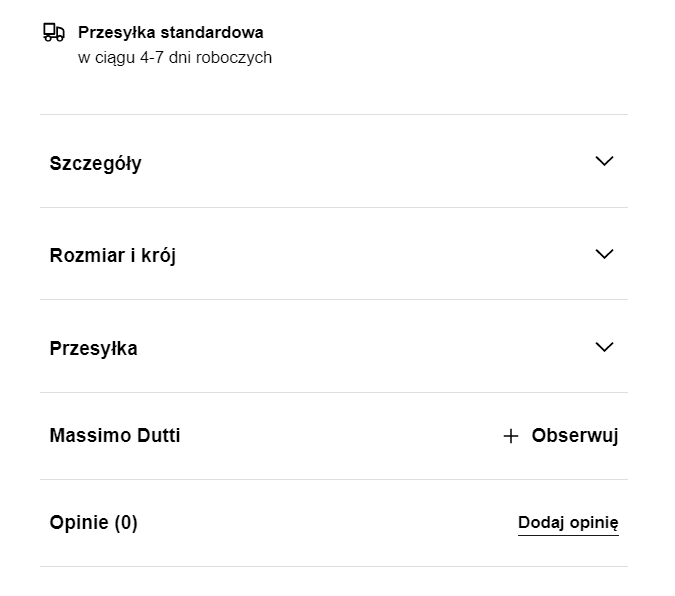The height and width of the screenshot is (596, 675).
Task: Click the (0) review count
Action: tap(126, 523)
